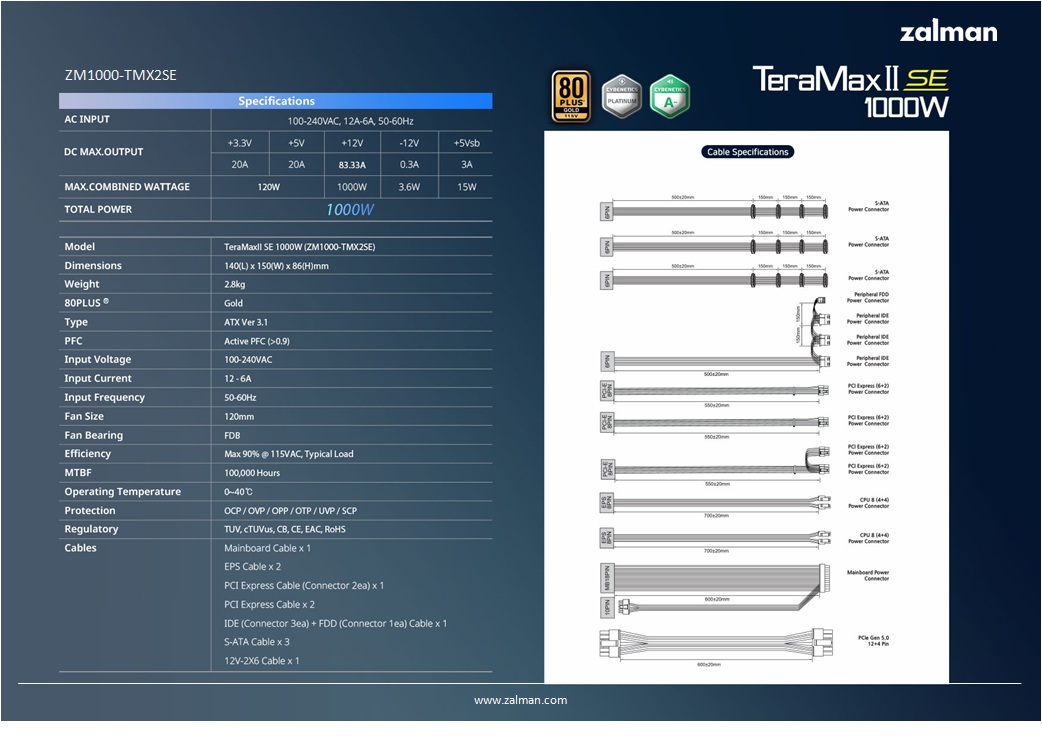Select the Peripheral FDD Power Connector label
Screen dimensions: 1042x754
[867, 297]
